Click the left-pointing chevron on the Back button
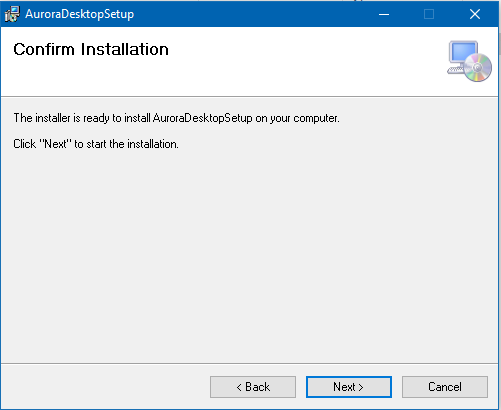 coord(239,387)
